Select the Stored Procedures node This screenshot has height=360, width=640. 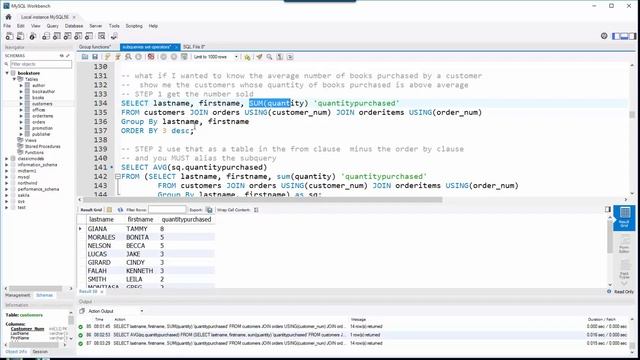(42, 146)
